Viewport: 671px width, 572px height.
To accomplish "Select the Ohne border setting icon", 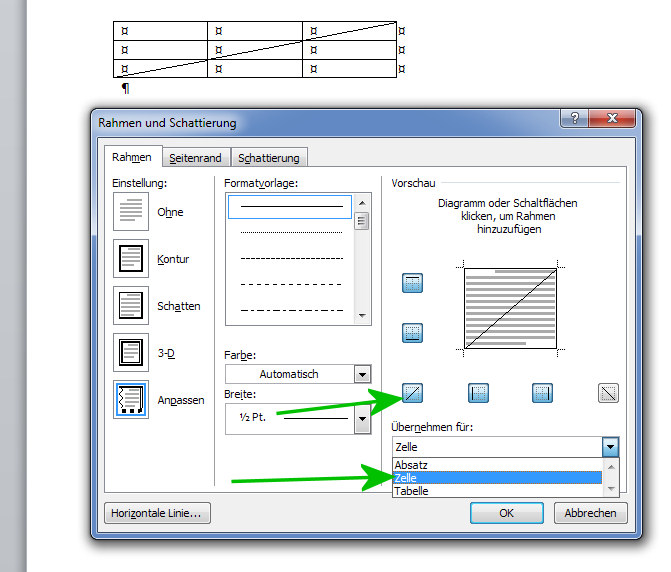I will tap(131, 211).
